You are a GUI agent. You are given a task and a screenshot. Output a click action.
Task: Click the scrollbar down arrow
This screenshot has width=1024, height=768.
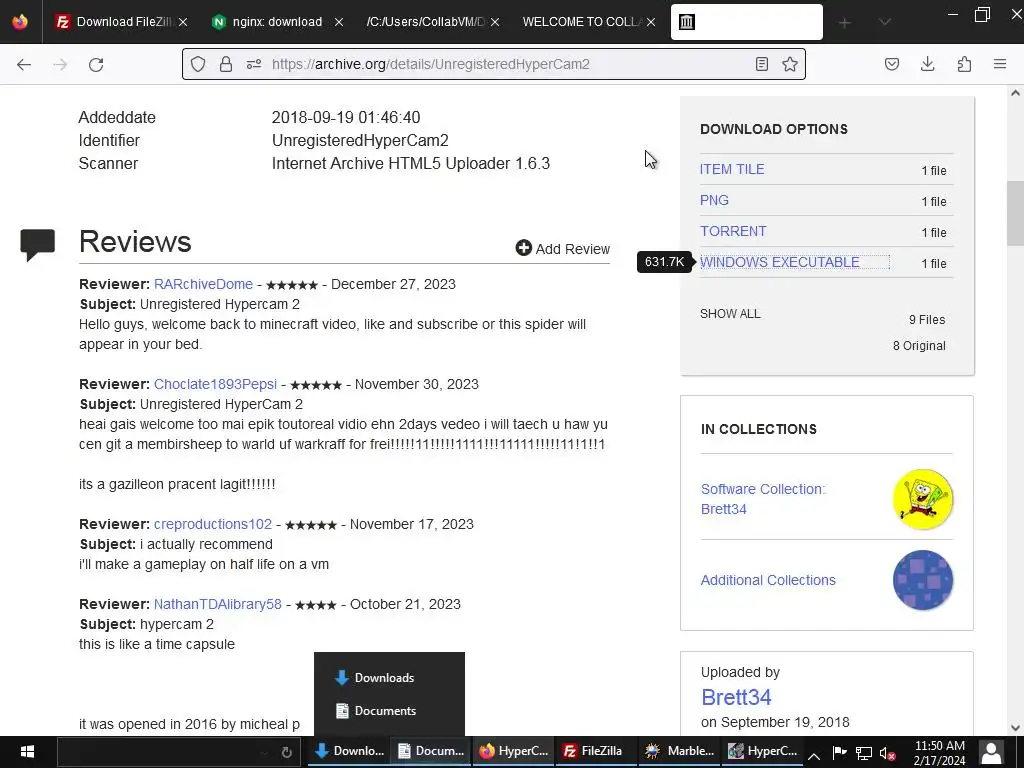[1016, 727]
